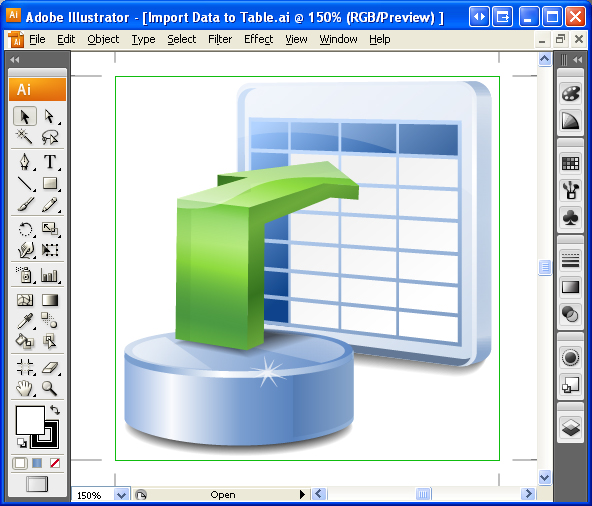The image size is (592, 506).
Task: Expand the right panel dock
Action: 577,59
